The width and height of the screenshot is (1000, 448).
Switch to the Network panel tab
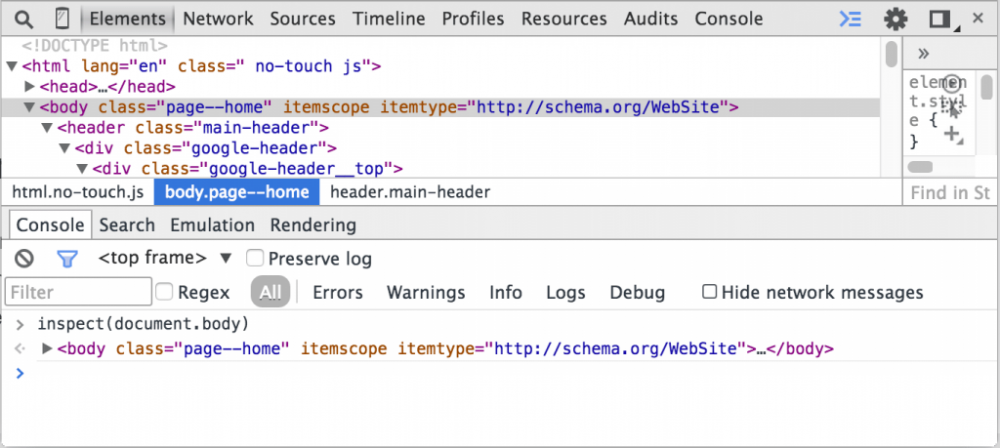(x=218, y=19)
